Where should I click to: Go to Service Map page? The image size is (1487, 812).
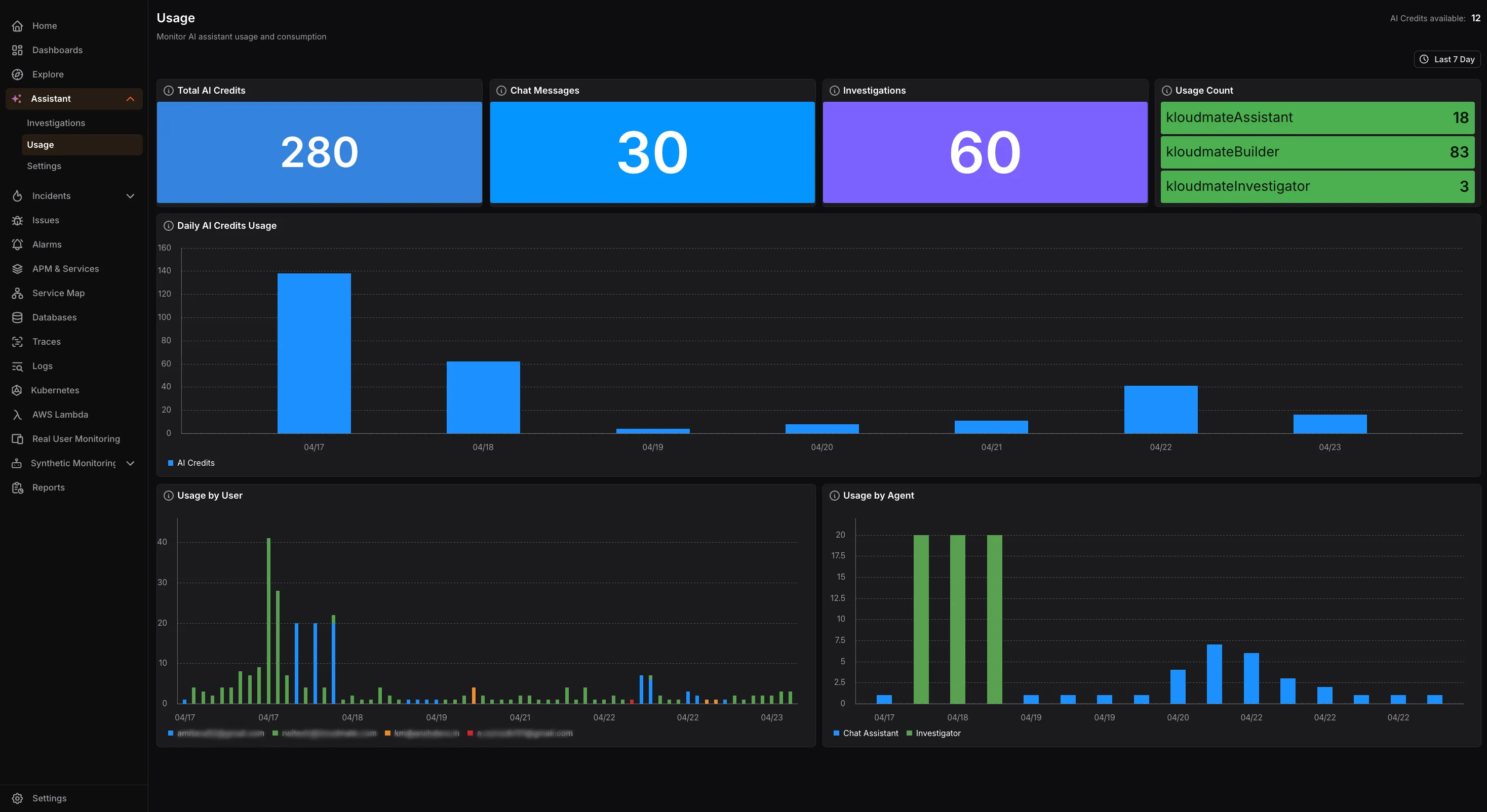point(58,293)
